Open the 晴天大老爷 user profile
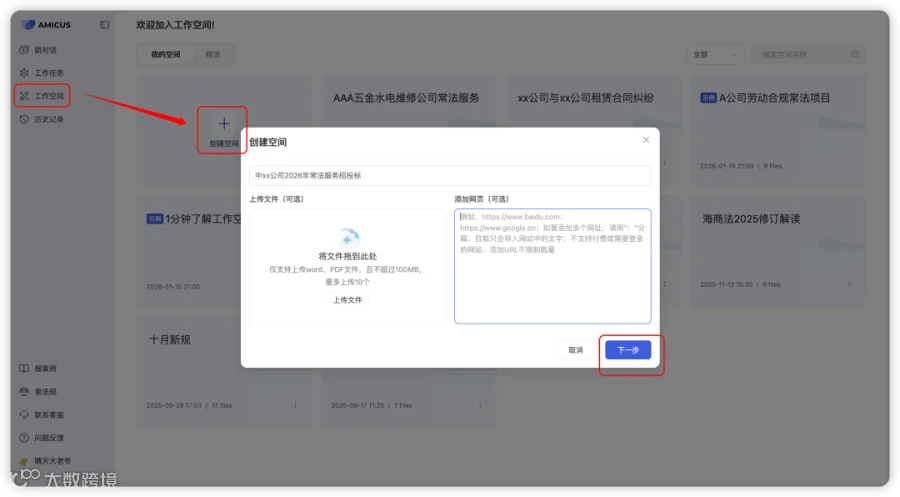Screen dimensions: 900x497 click(x=45, y=460)
